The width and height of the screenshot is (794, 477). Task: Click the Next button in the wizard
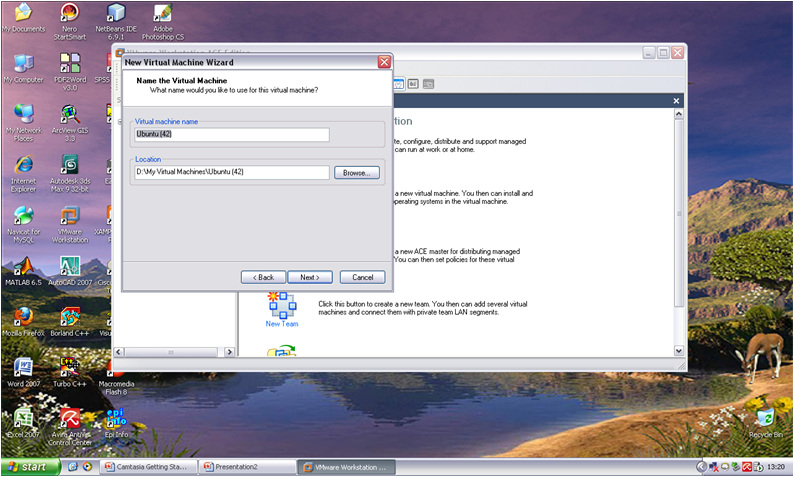tap(310, 277)
